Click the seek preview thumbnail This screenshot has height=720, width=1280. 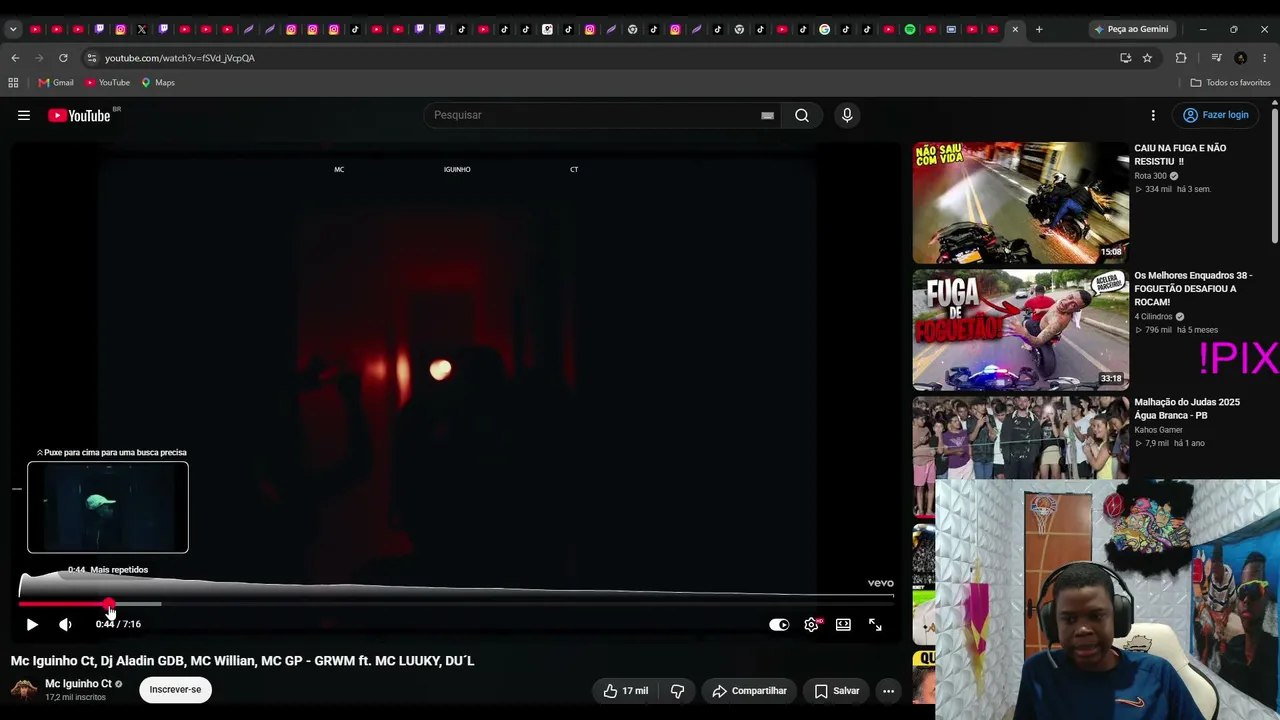pos(108,507)
